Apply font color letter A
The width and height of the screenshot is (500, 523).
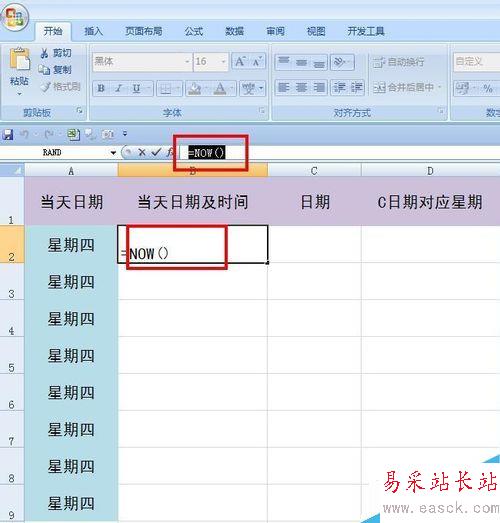coord(220,89)
